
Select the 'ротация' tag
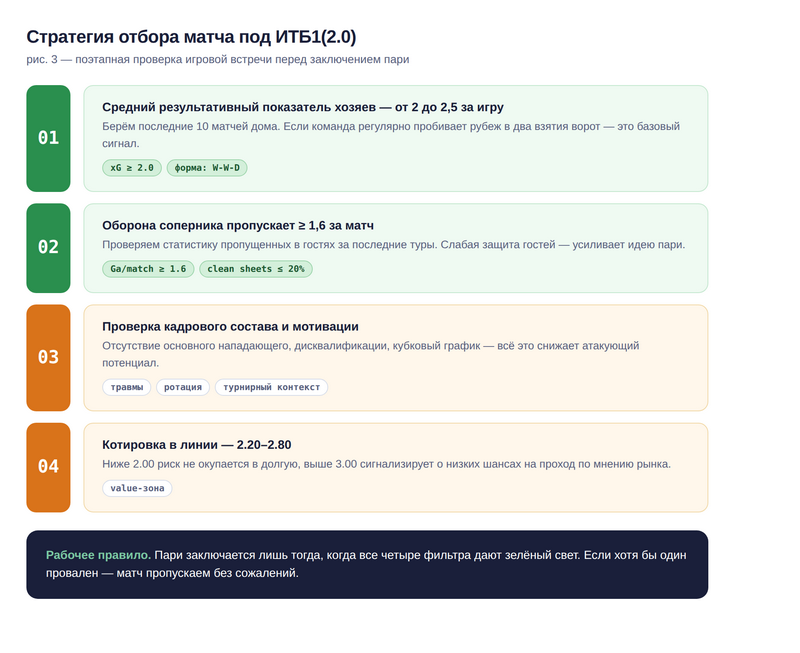click(x=183, y=387)
